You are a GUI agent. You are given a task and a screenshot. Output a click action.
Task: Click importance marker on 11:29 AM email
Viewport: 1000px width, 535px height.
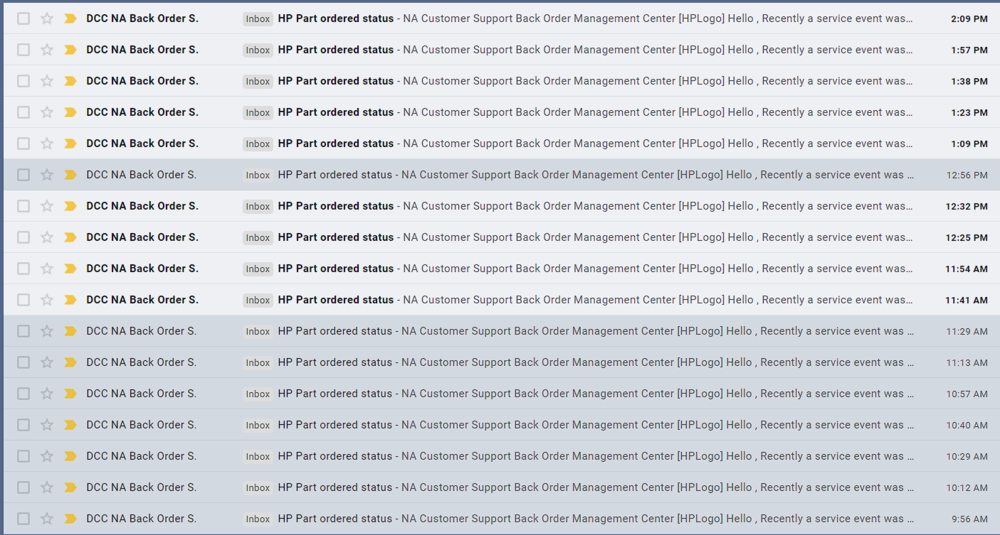click(x=70, y=331)
